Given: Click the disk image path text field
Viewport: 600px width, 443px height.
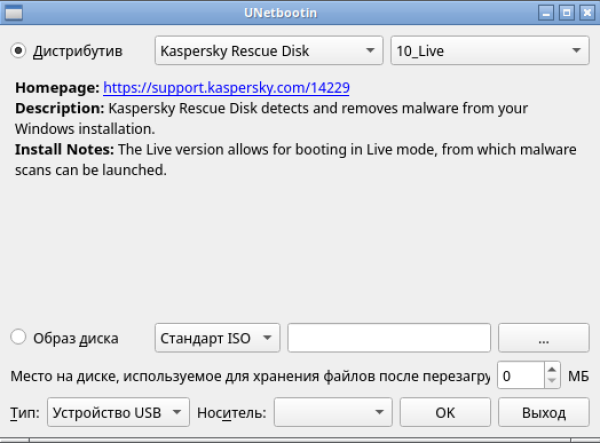Looking at the screenshot, I should (388, 338).
